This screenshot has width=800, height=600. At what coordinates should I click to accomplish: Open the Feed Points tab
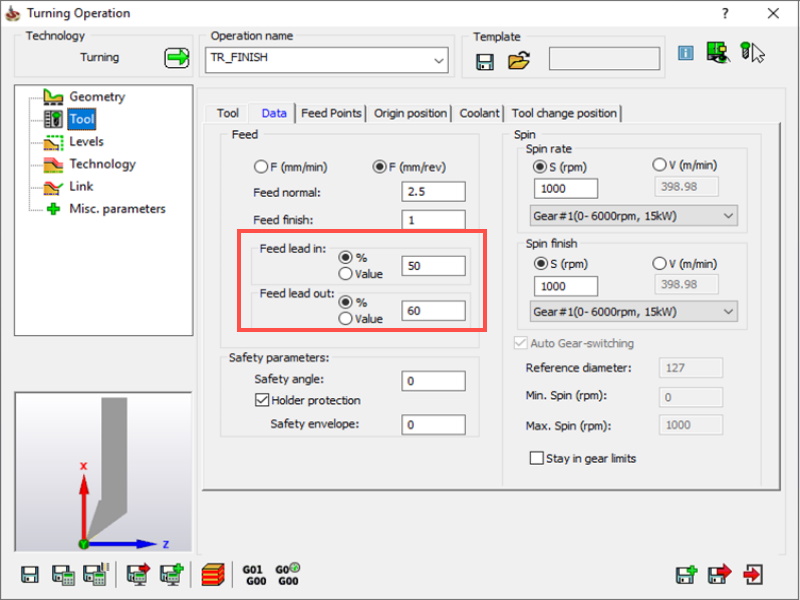[331, 113]
